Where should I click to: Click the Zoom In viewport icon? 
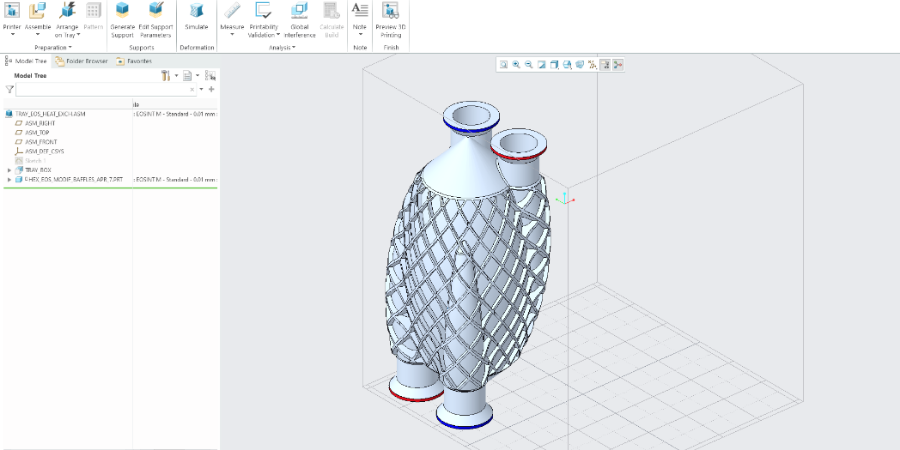tap(516, 64)
